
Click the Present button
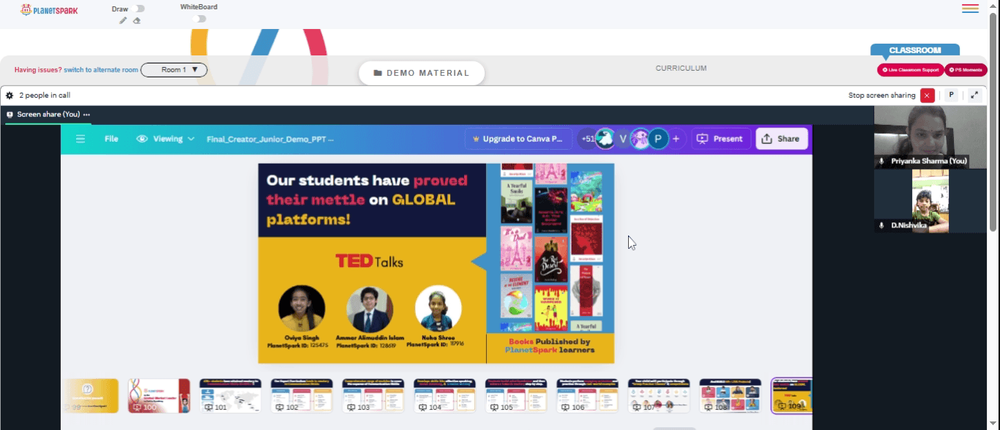[720, 138]
